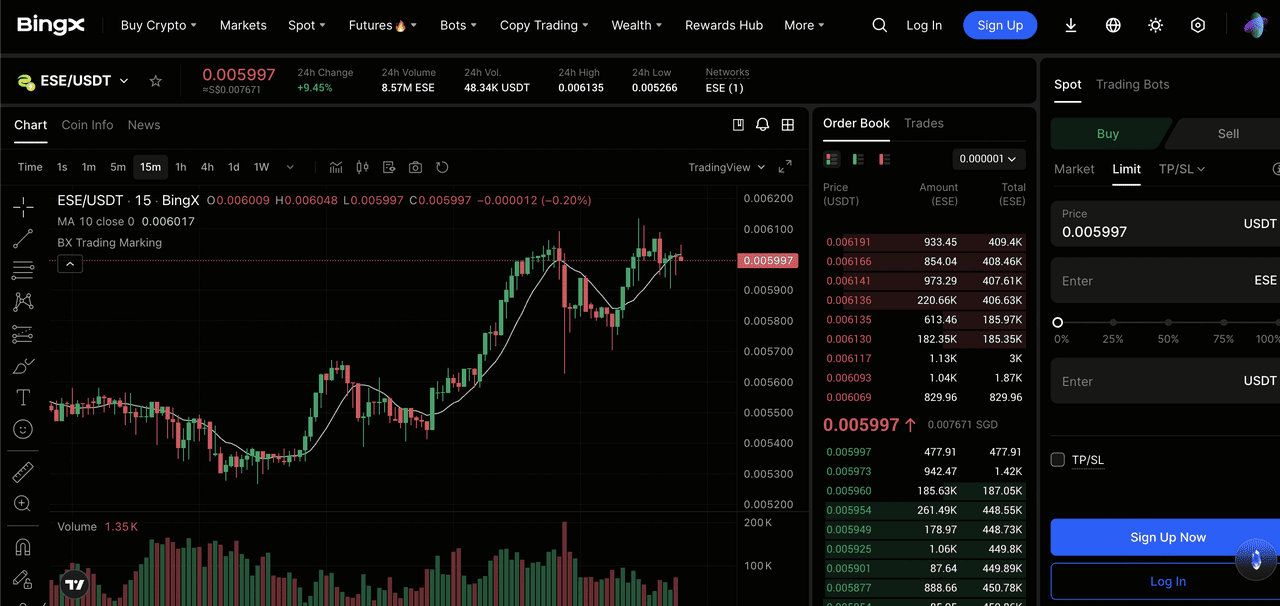Click the 50% mark on amount slider
This screenshot has height=606, width=1280.
pyautogui.click(x=1168, y=323)
